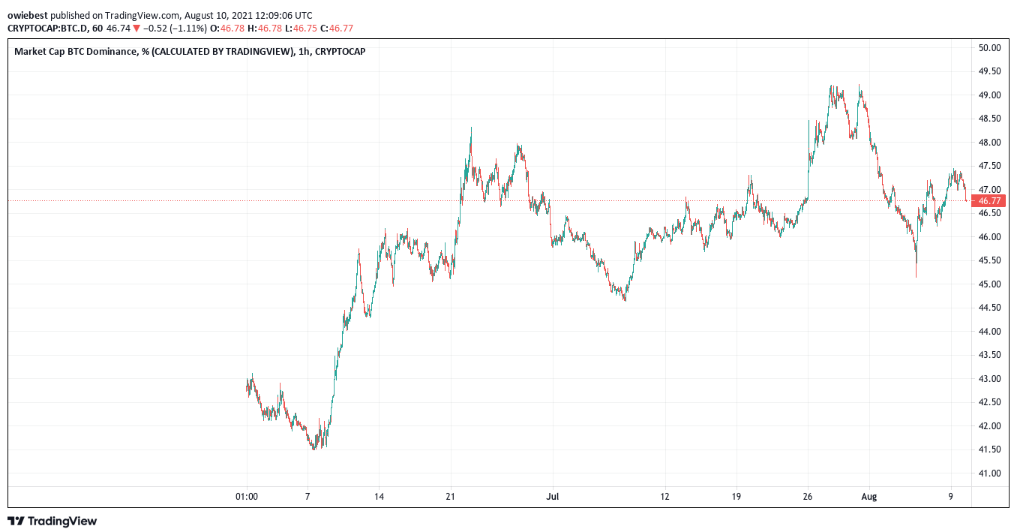The image size is (1021, 529).
Task: Click the 14 date label on time axis
Action: tap(379, 495)
